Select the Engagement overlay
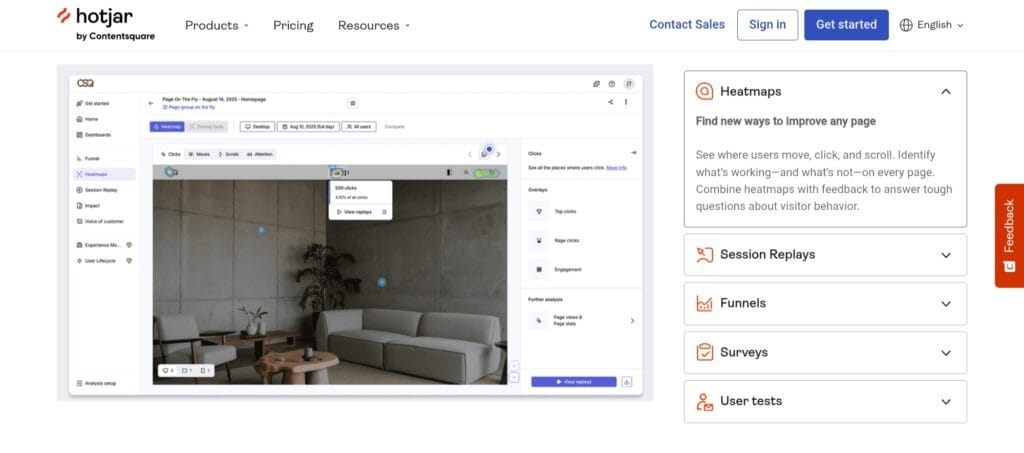Image resolution: width=1024 pixels, height=453 pixels. coord(555,269)
